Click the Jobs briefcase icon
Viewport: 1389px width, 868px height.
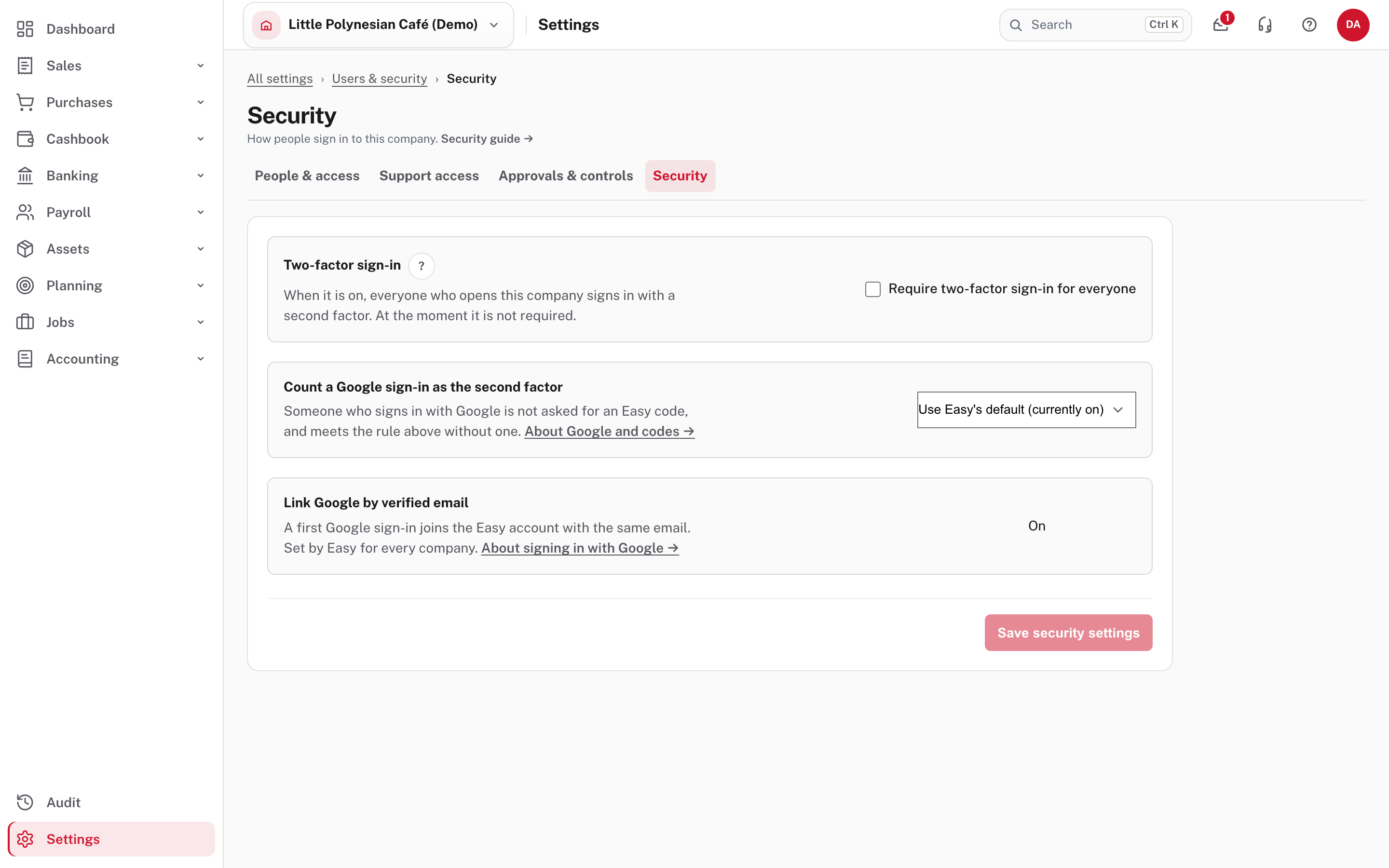coord(25,322)
